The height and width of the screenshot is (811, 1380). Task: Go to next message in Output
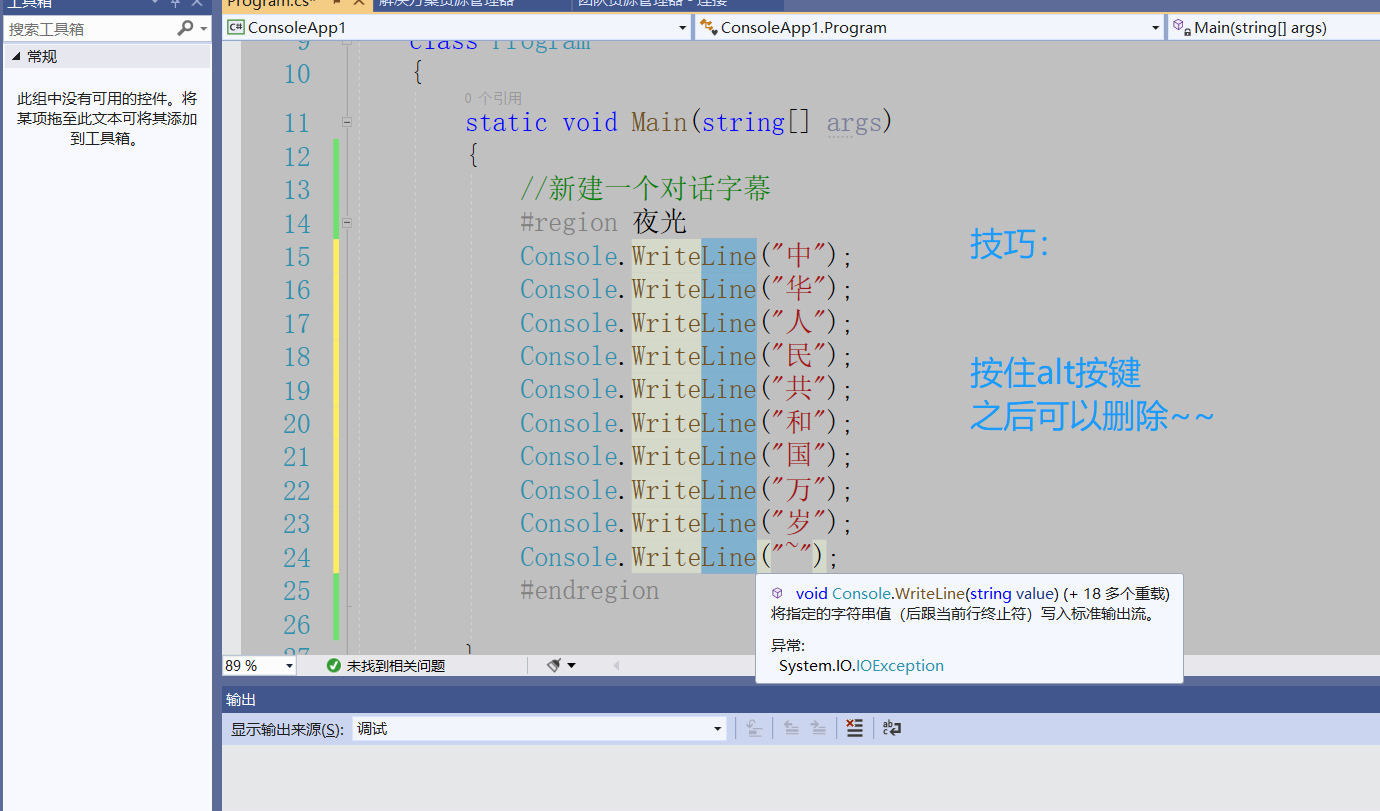click(x=818, y=729)
